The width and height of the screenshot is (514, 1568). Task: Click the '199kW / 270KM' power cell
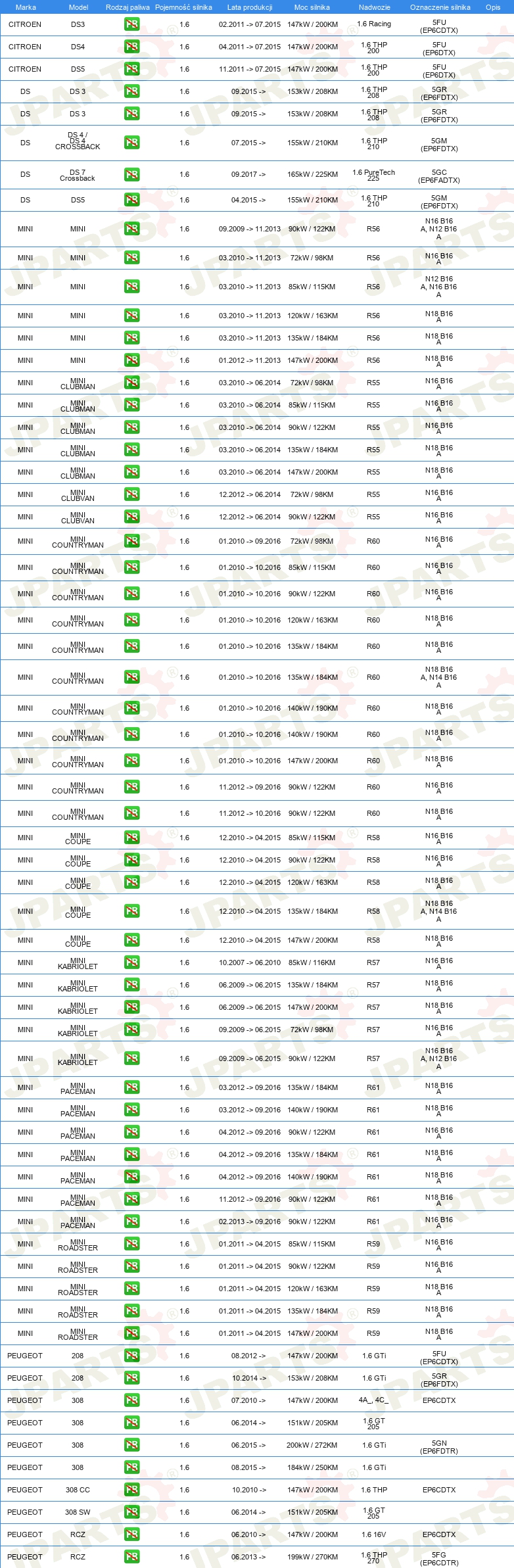(312, 1557)
